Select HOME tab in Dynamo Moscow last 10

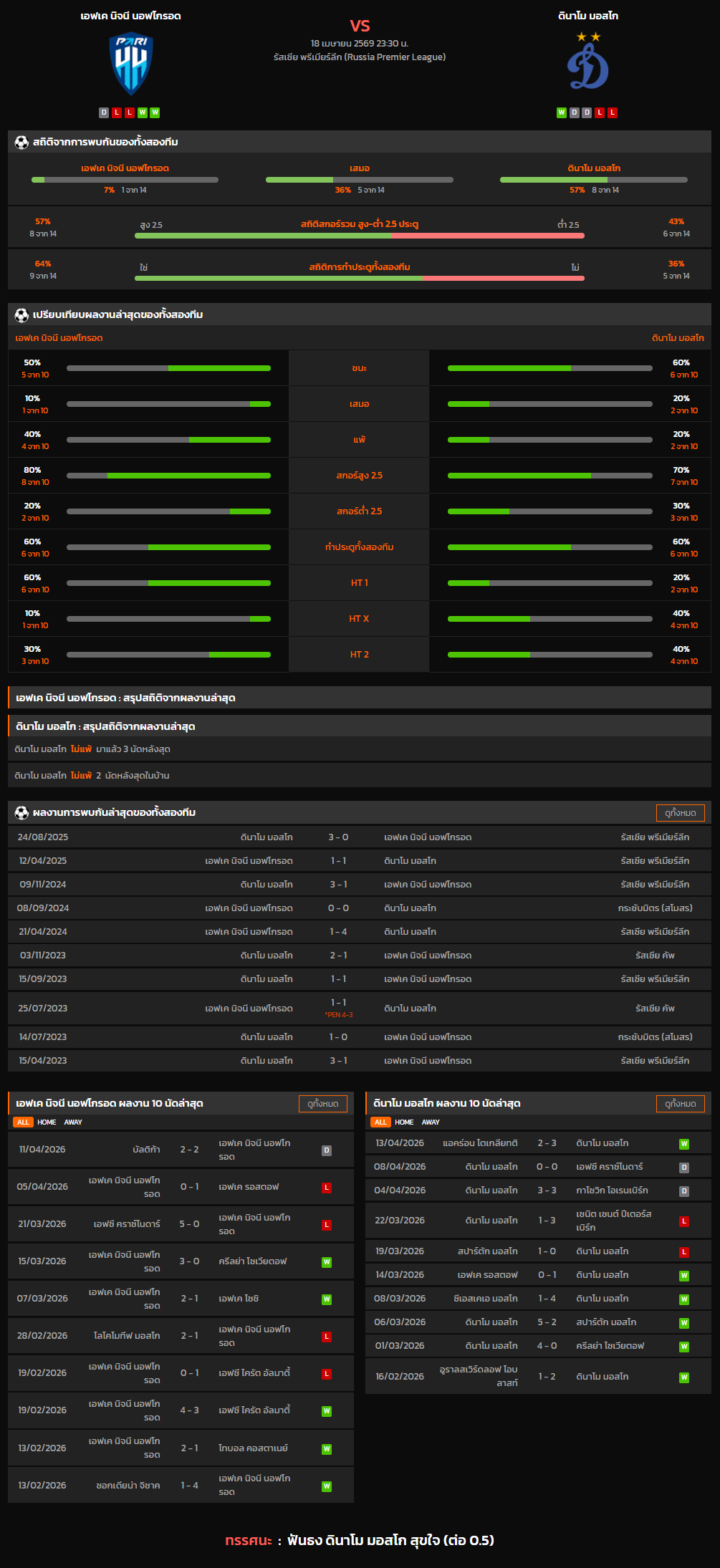[404, 1122]
